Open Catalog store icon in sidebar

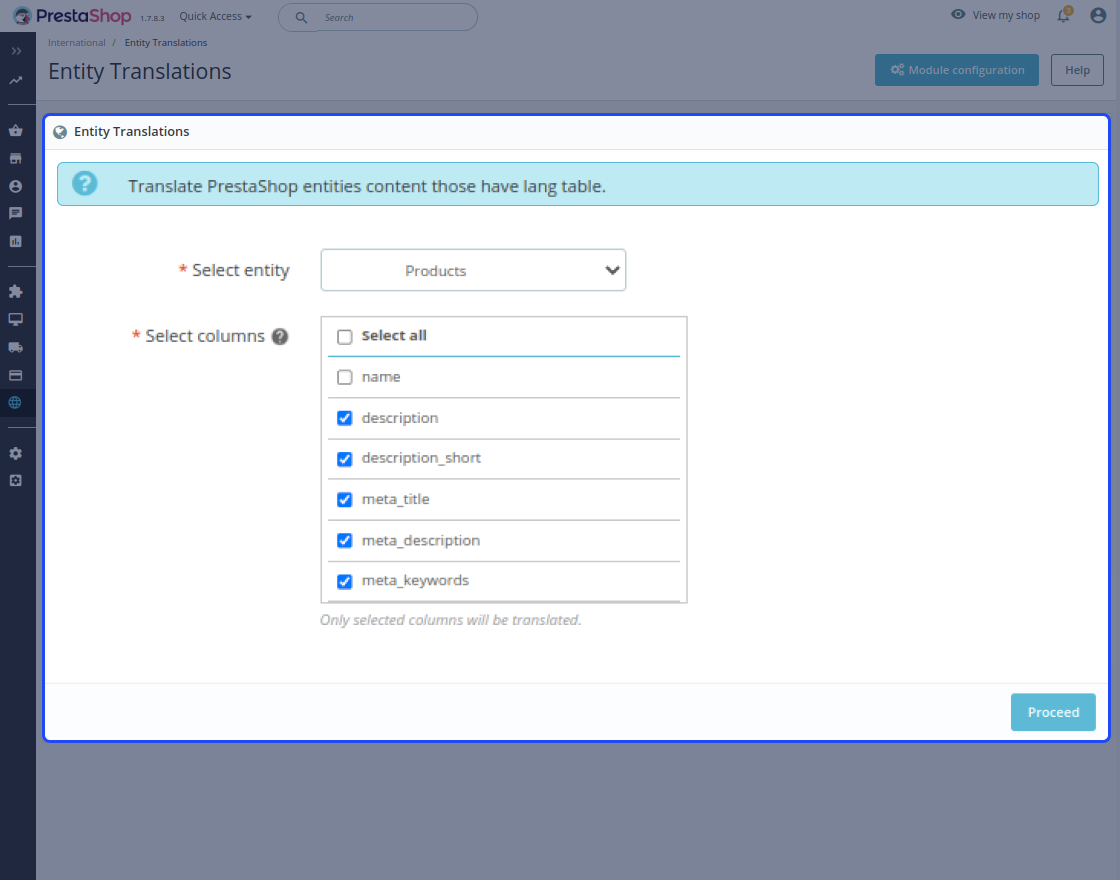pyautogui.click(x=16, y=159)
